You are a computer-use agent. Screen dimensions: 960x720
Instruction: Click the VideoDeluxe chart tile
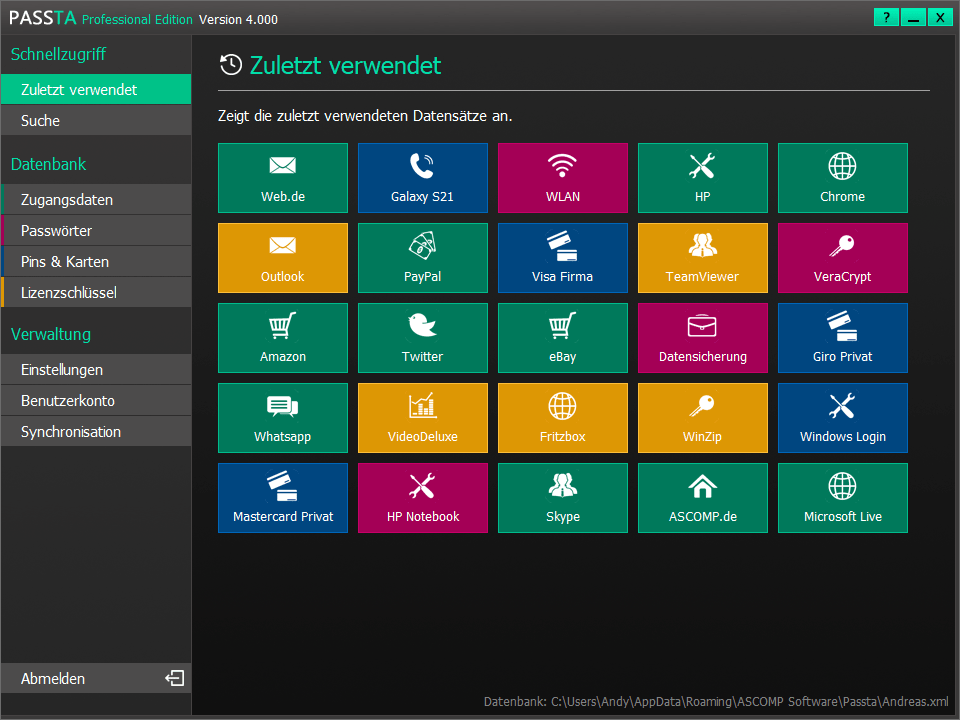[422, 418]
